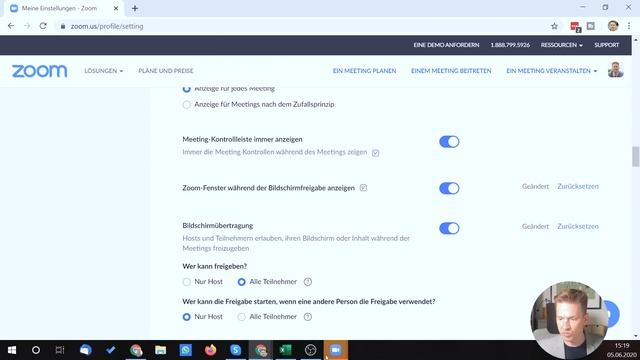Click info icon next to Meeting-Kontrollen description

pos(376,153)
